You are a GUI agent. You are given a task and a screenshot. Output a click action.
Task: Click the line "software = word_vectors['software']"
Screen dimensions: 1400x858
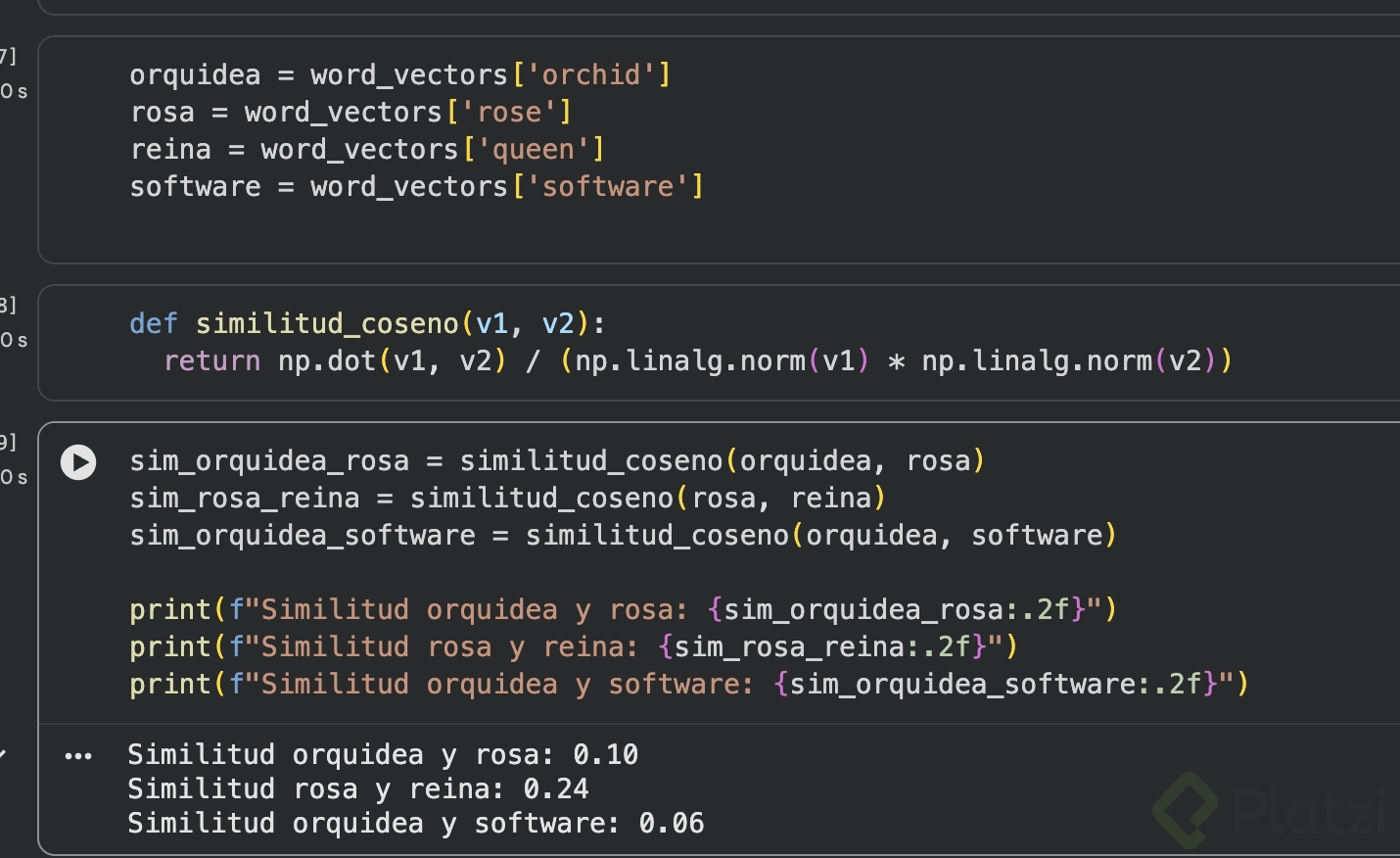point(417,187)
